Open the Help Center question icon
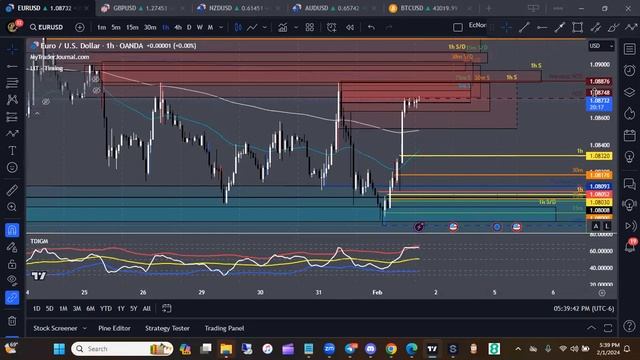Viewport: 640px width, 360px height. pos(629,326)
